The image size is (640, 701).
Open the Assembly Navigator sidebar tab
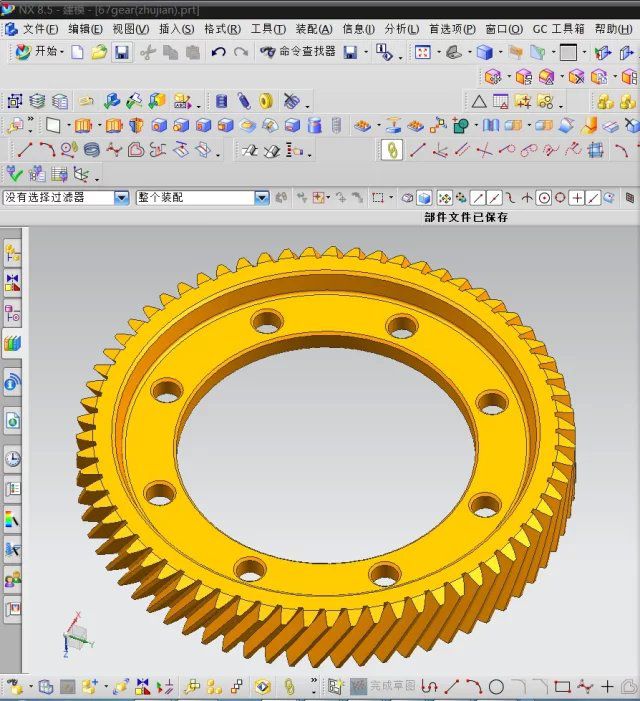coord(13,254)
